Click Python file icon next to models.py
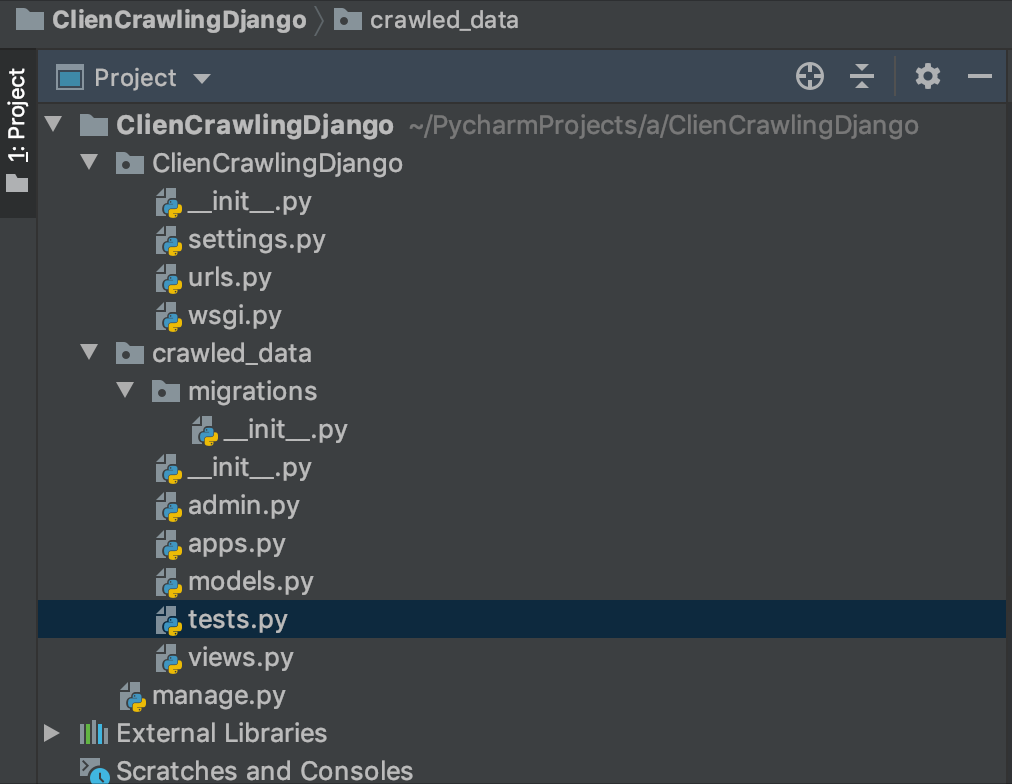The height and width of the screenshot is (784, 1012). pos(169,583)
